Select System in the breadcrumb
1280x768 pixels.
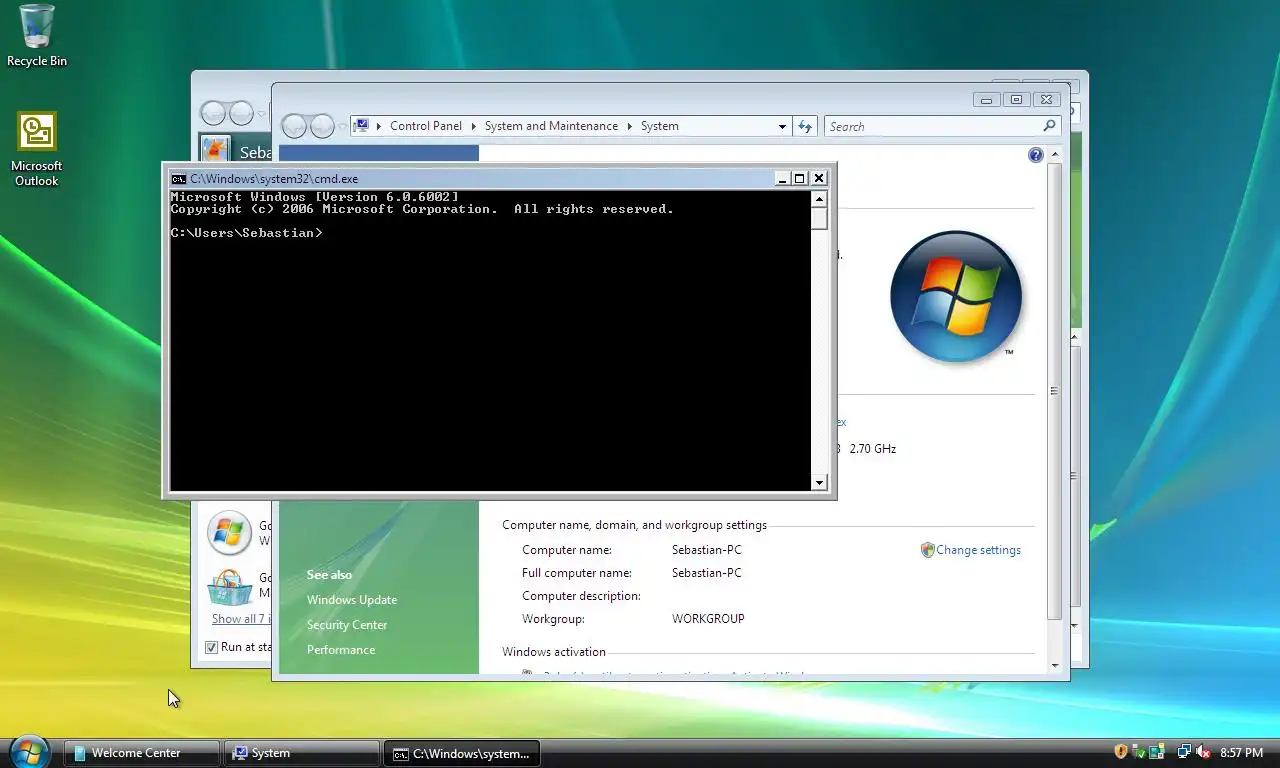(659, 126)
